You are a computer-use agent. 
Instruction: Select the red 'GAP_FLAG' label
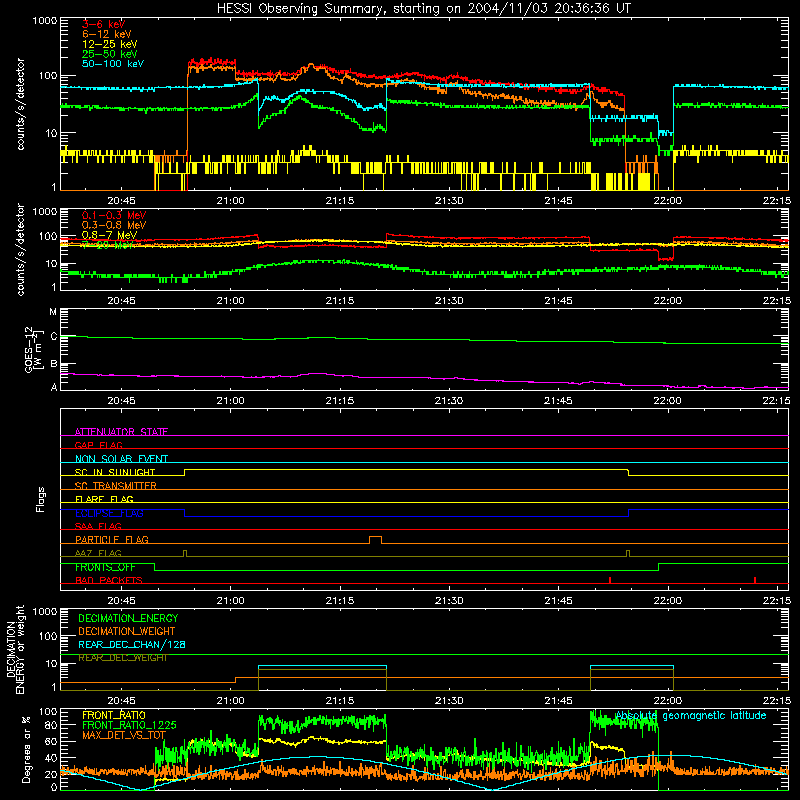[x=98, y=445]
